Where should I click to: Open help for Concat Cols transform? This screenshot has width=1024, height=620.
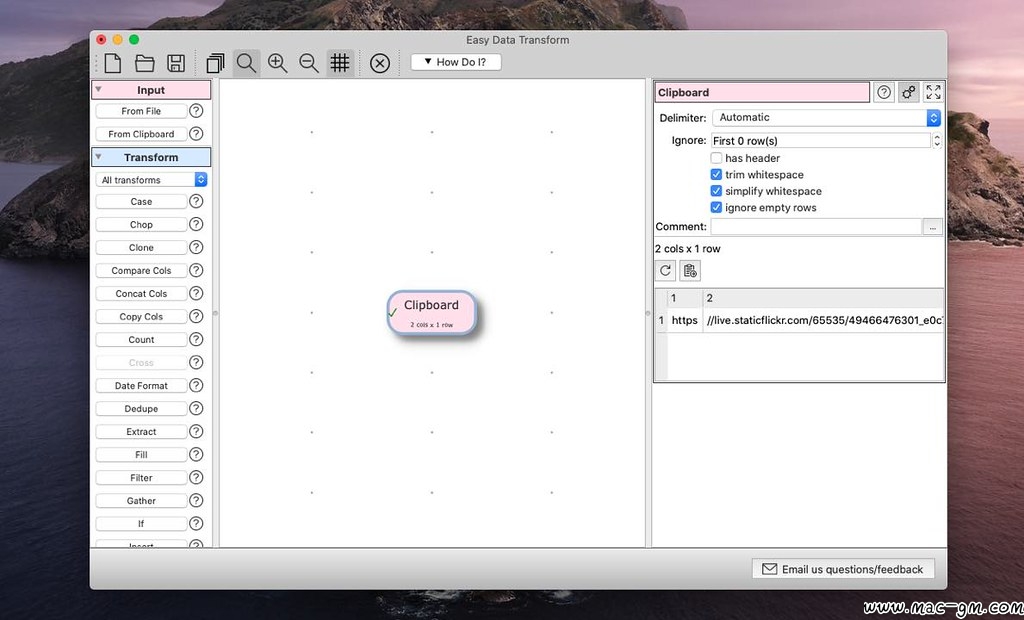(196, 293)
